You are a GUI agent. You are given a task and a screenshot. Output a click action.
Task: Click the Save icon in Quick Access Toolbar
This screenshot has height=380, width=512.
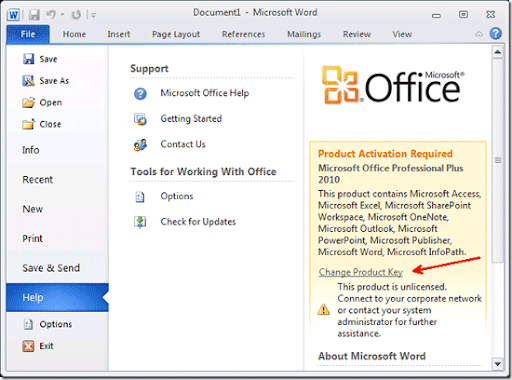coord(34,15)
